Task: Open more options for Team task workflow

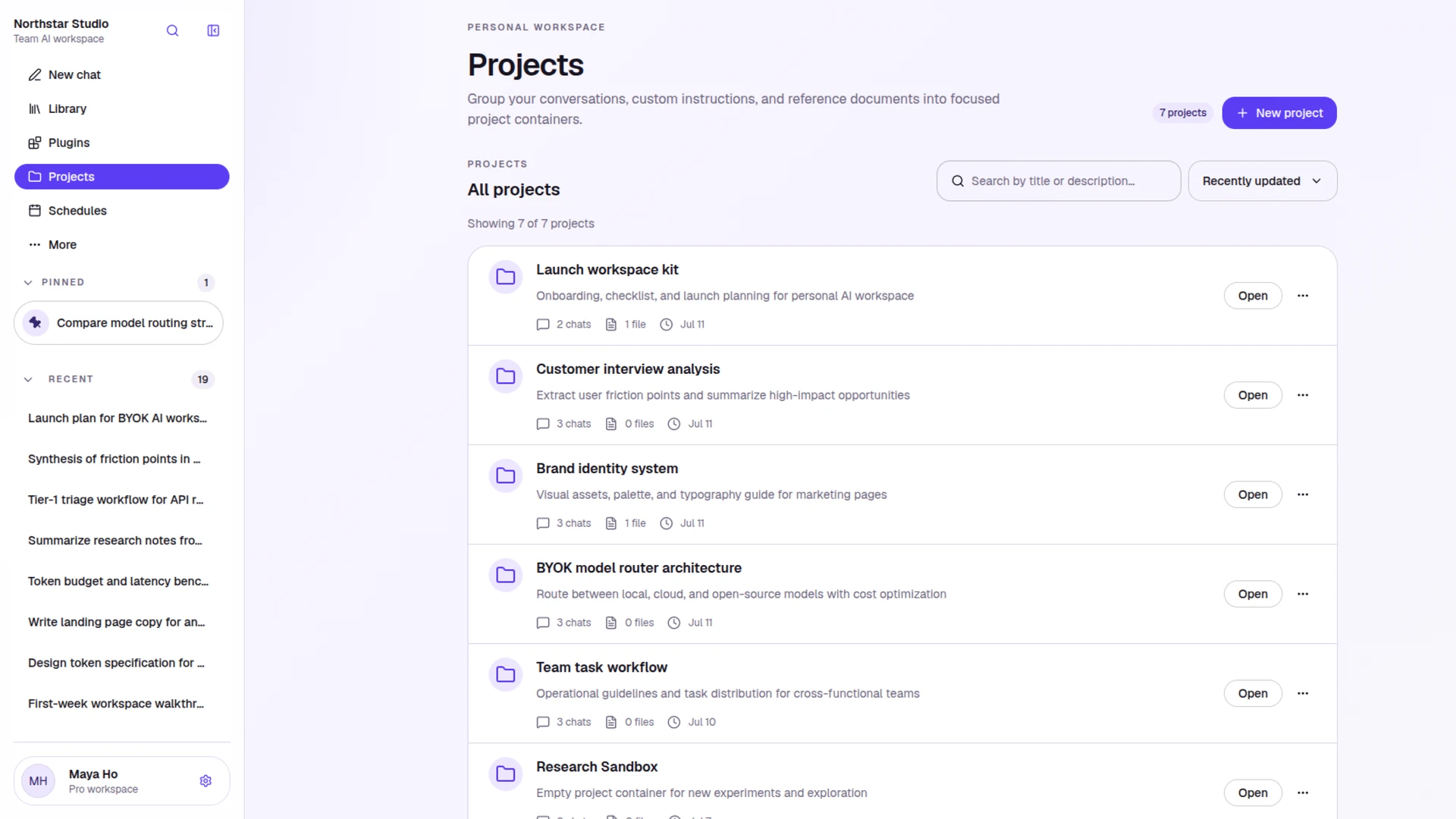Action: 1303,693
